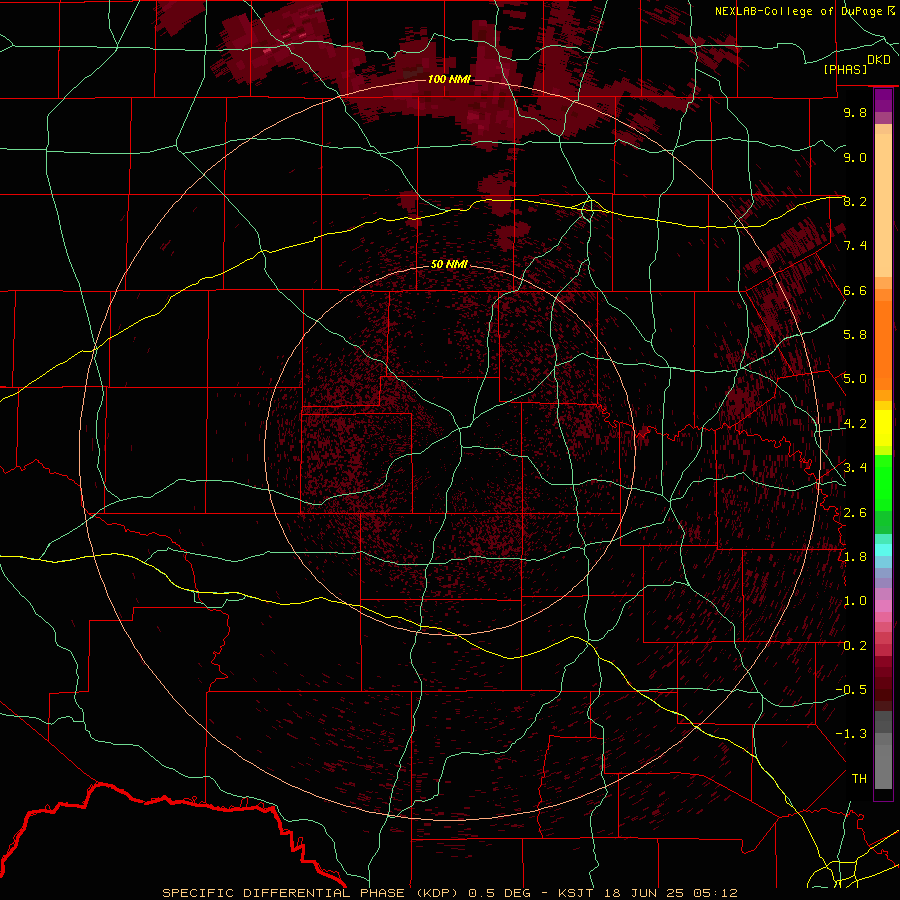
Task: Click the 1.8 value on the scale
Action: tap(855, 557)
